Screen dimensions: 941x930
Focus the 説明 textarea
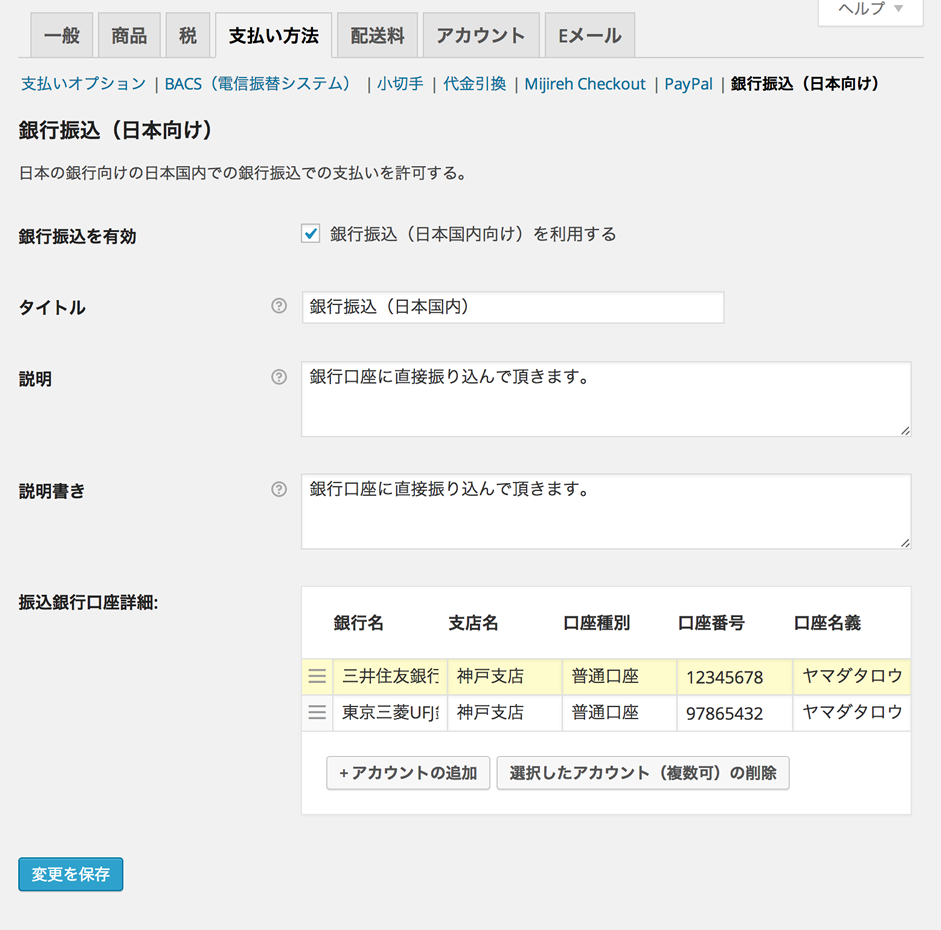point(606,399)
